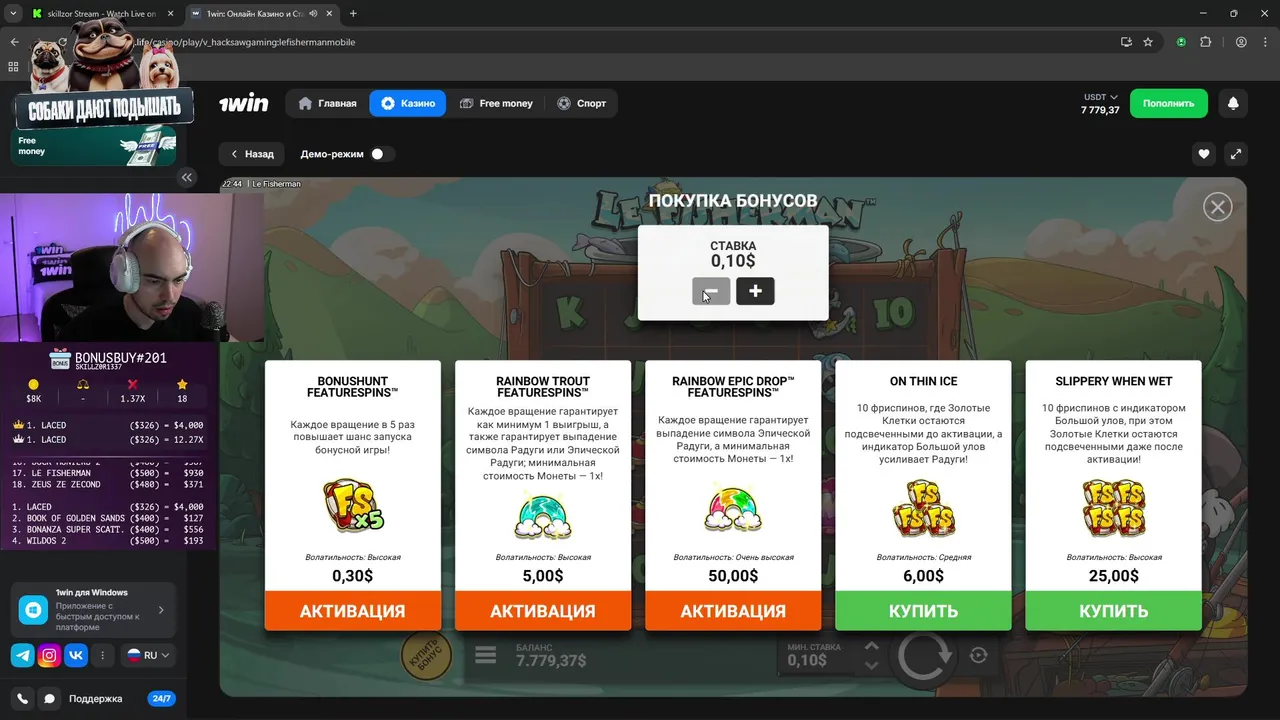Open the browser tab search dropdown
Viewport: 1280px width, 720px height.
tap(13, 14)
